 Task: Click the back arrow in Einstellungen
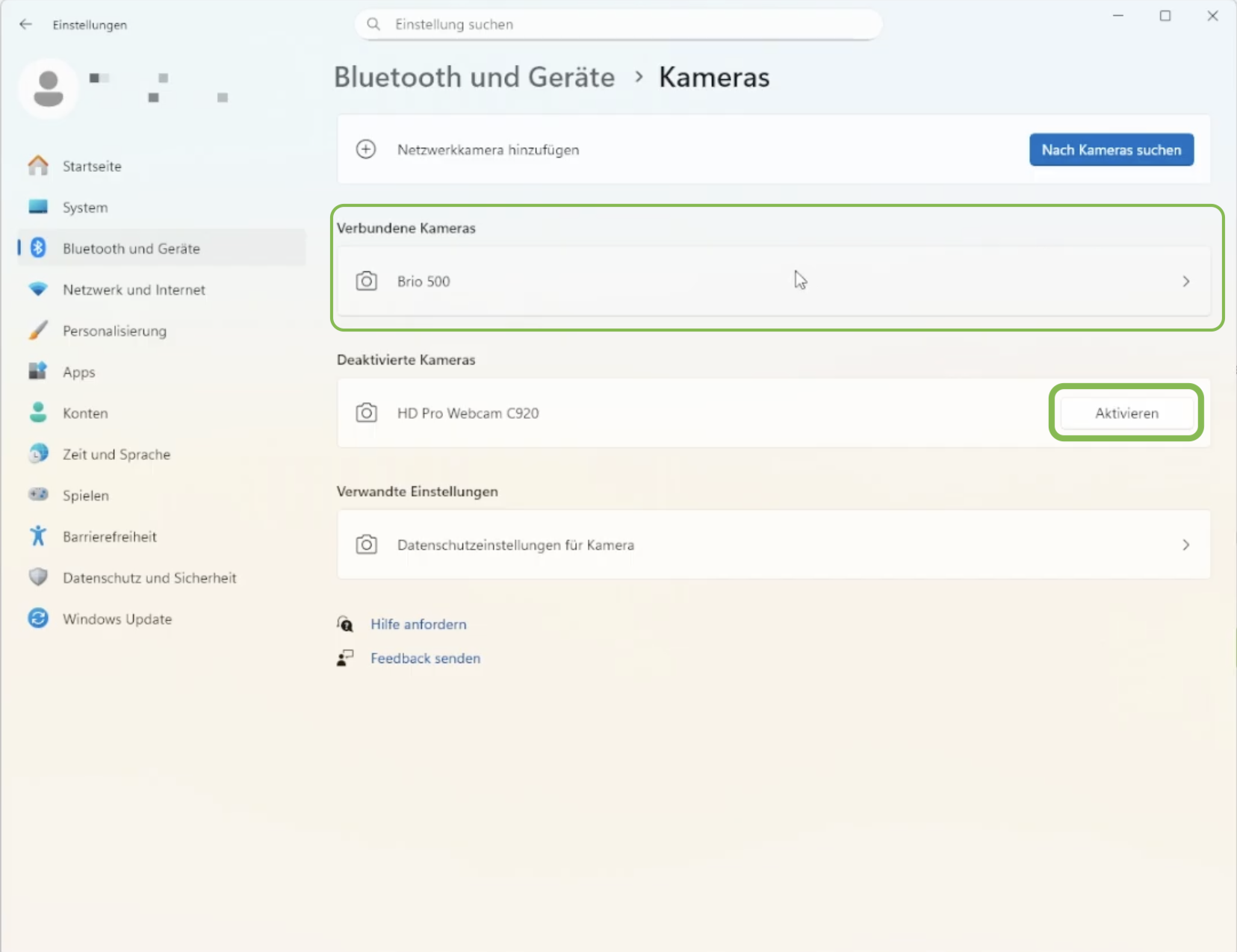click(x=25, y=25)
